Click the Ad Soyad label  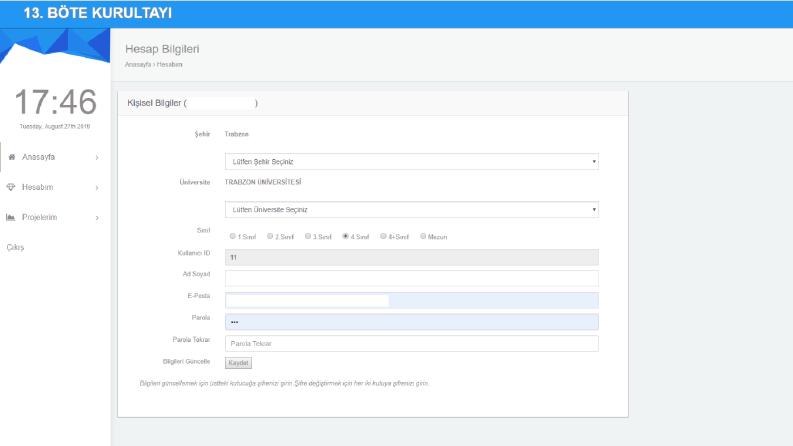pos(196,274)
